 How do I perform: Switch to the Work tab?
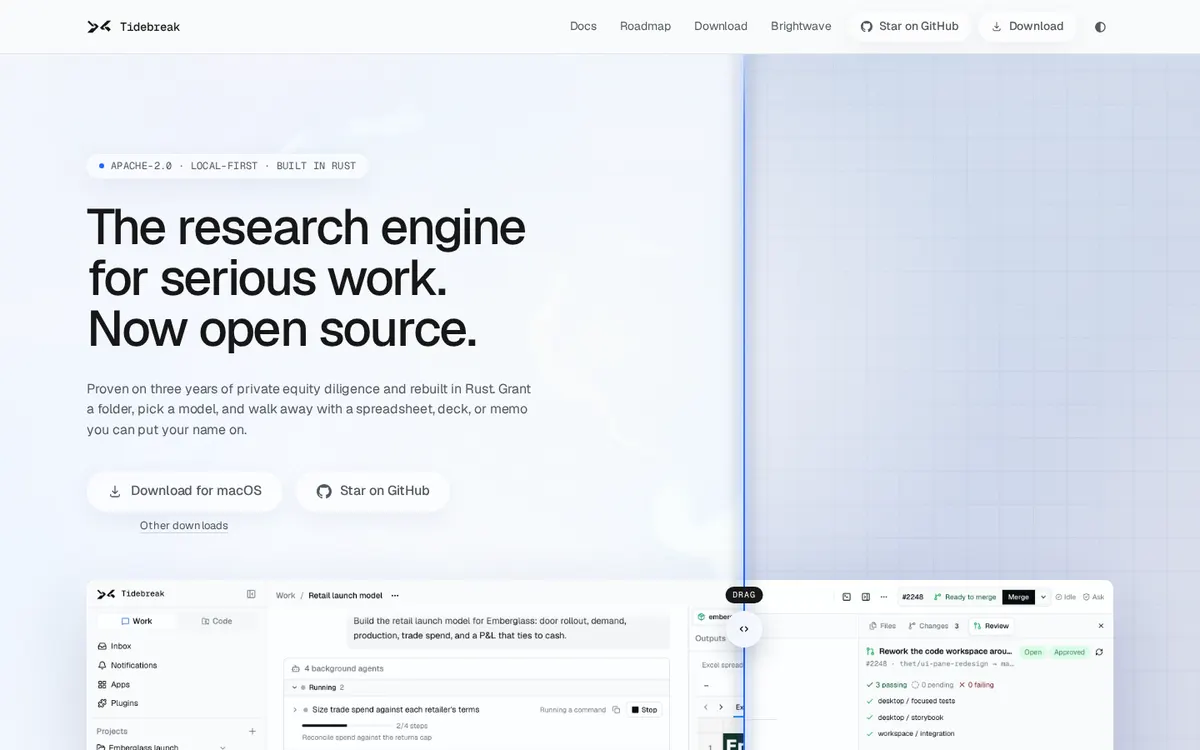click(x=137, y=621)
